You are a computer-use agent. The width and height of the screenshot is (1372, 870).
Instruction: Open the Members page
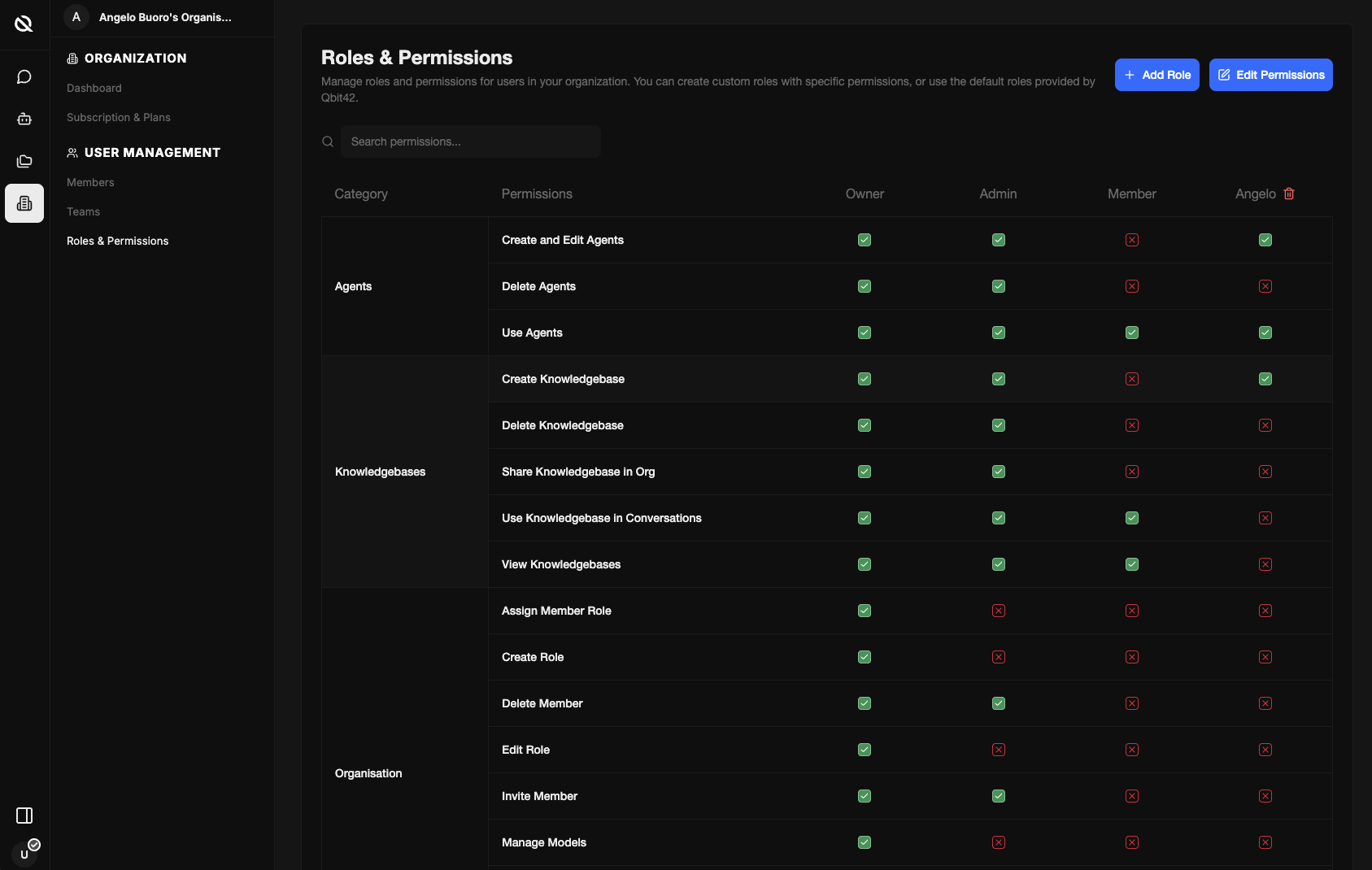point(90,182)
